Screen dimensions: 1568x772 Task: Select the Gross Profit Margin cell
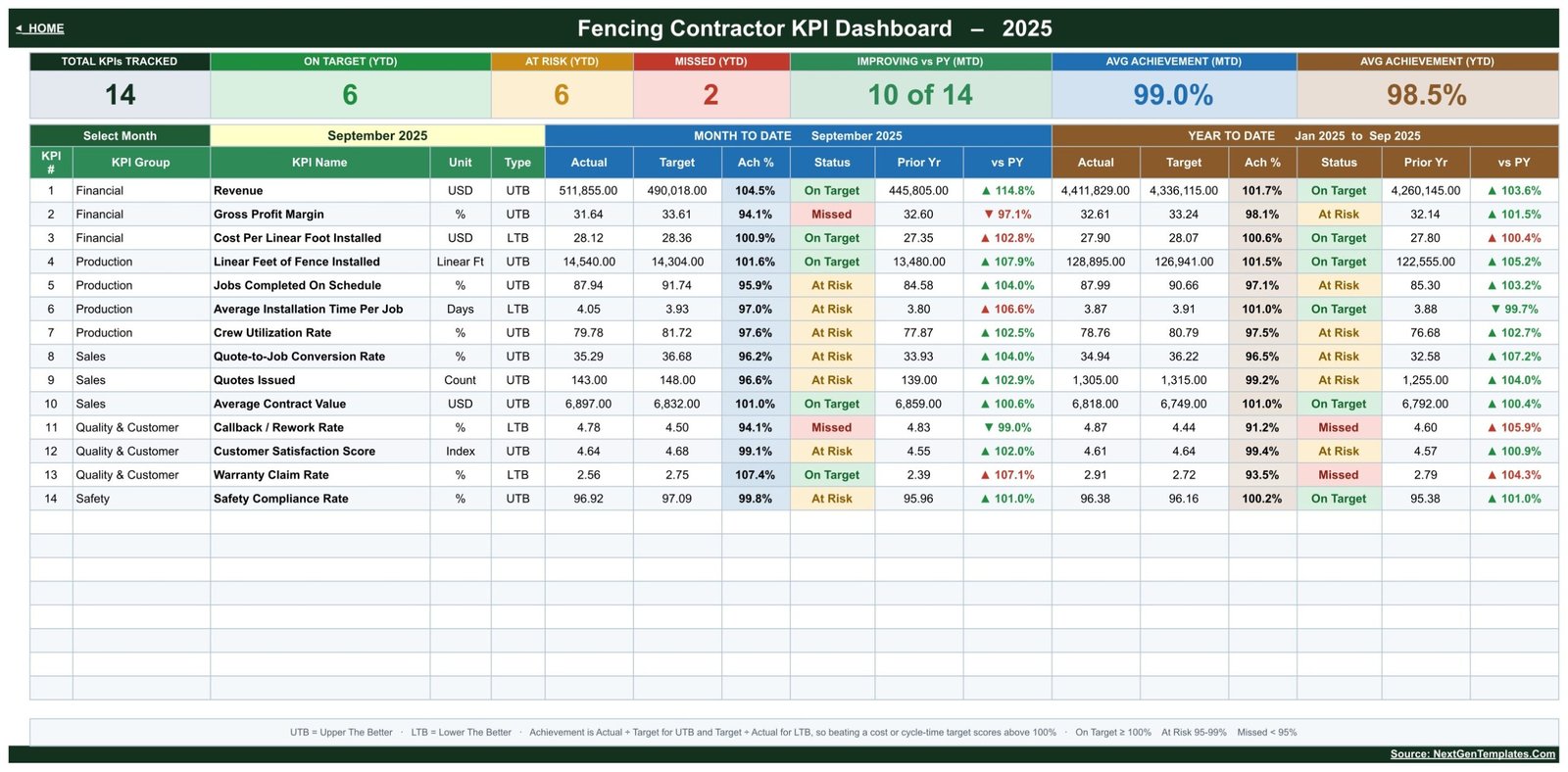pos(319,215)
